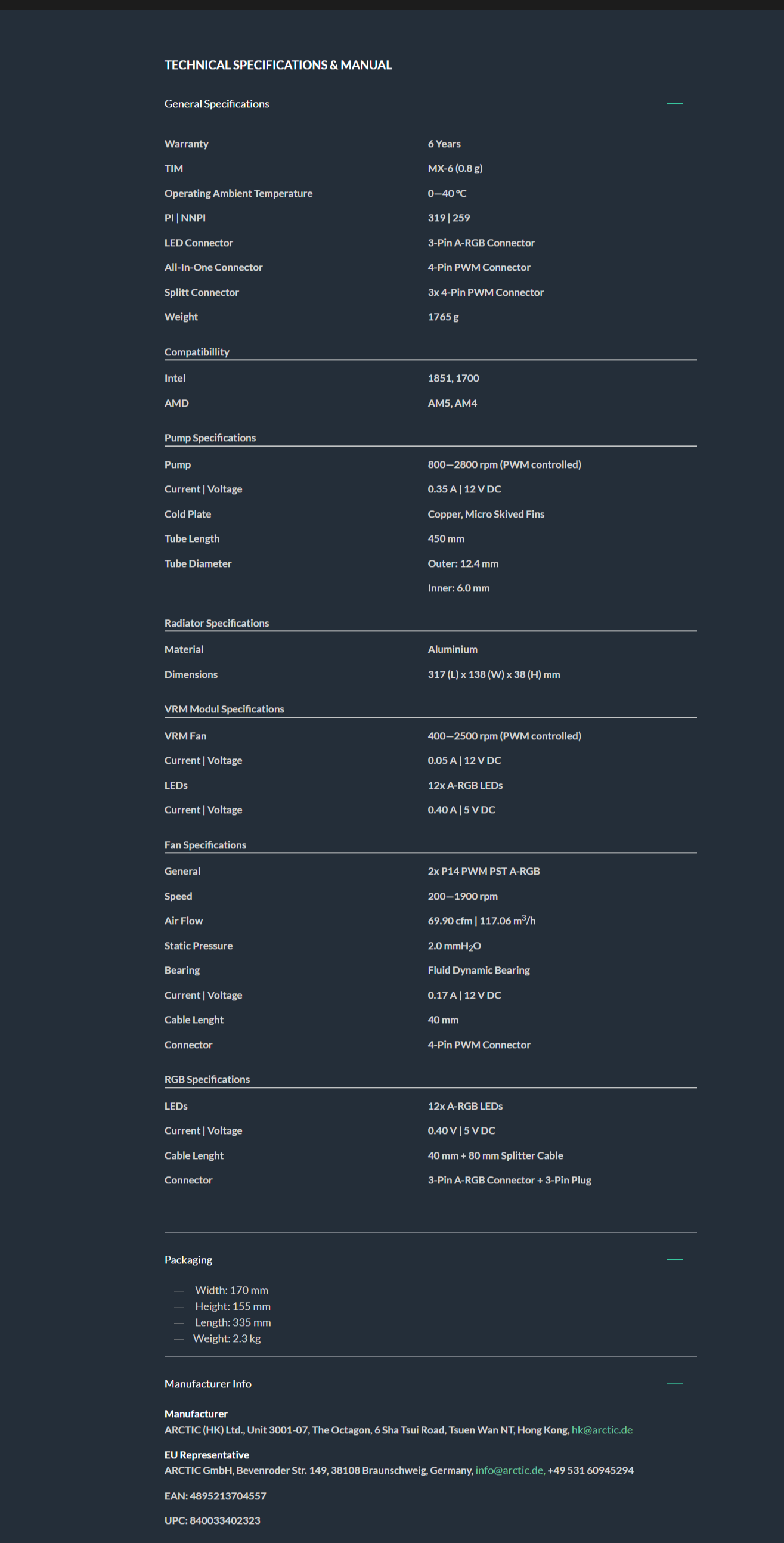Toggle the Packaging accordion title
784x1543 pixels.
[188, 1259]
